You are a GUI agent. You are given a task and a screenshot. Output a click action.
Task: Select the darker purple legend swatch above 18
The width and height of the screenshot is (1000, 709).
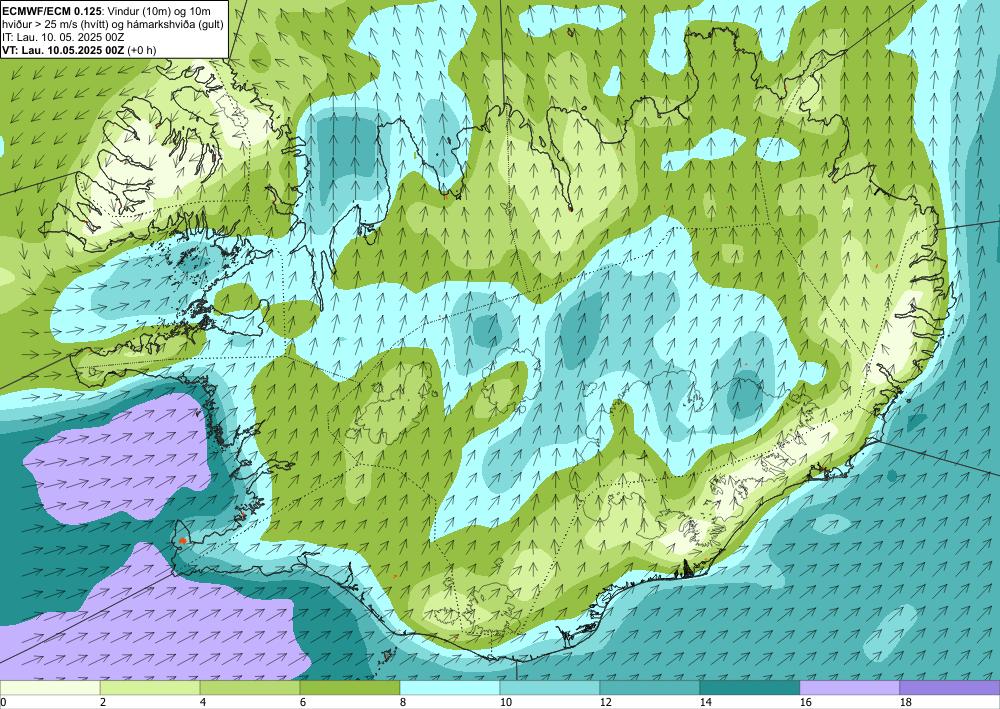coord(950,688)
